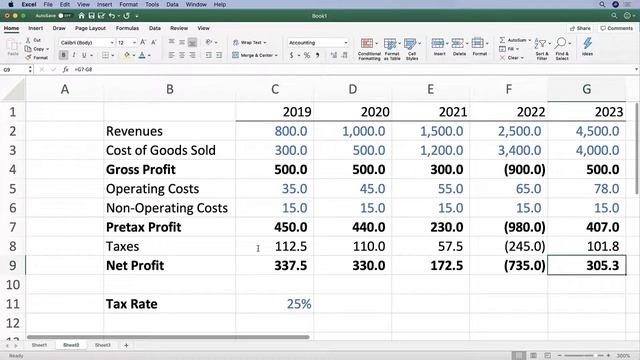This screenshot has height=360, width=640.
Task: Click the fx insert function icon
Action: click(x=65, y=70)
